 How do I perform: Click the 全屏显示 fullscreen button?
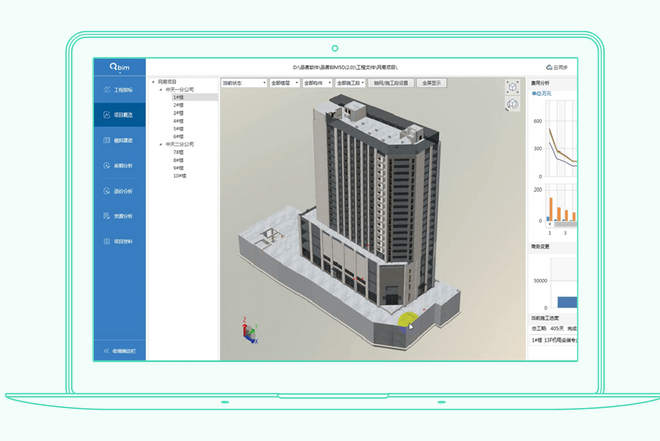coord(431,83)
